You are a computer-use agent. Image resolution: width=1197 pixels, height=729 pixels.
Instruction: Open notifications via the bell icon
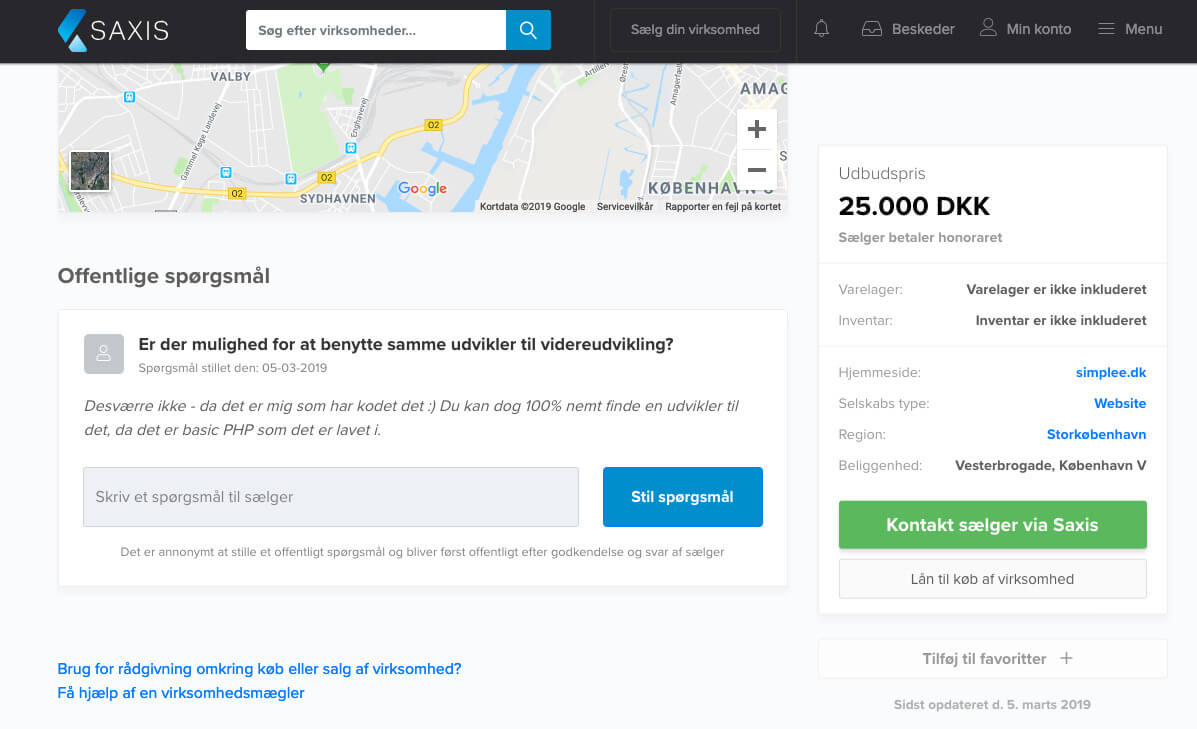[820, 29]
